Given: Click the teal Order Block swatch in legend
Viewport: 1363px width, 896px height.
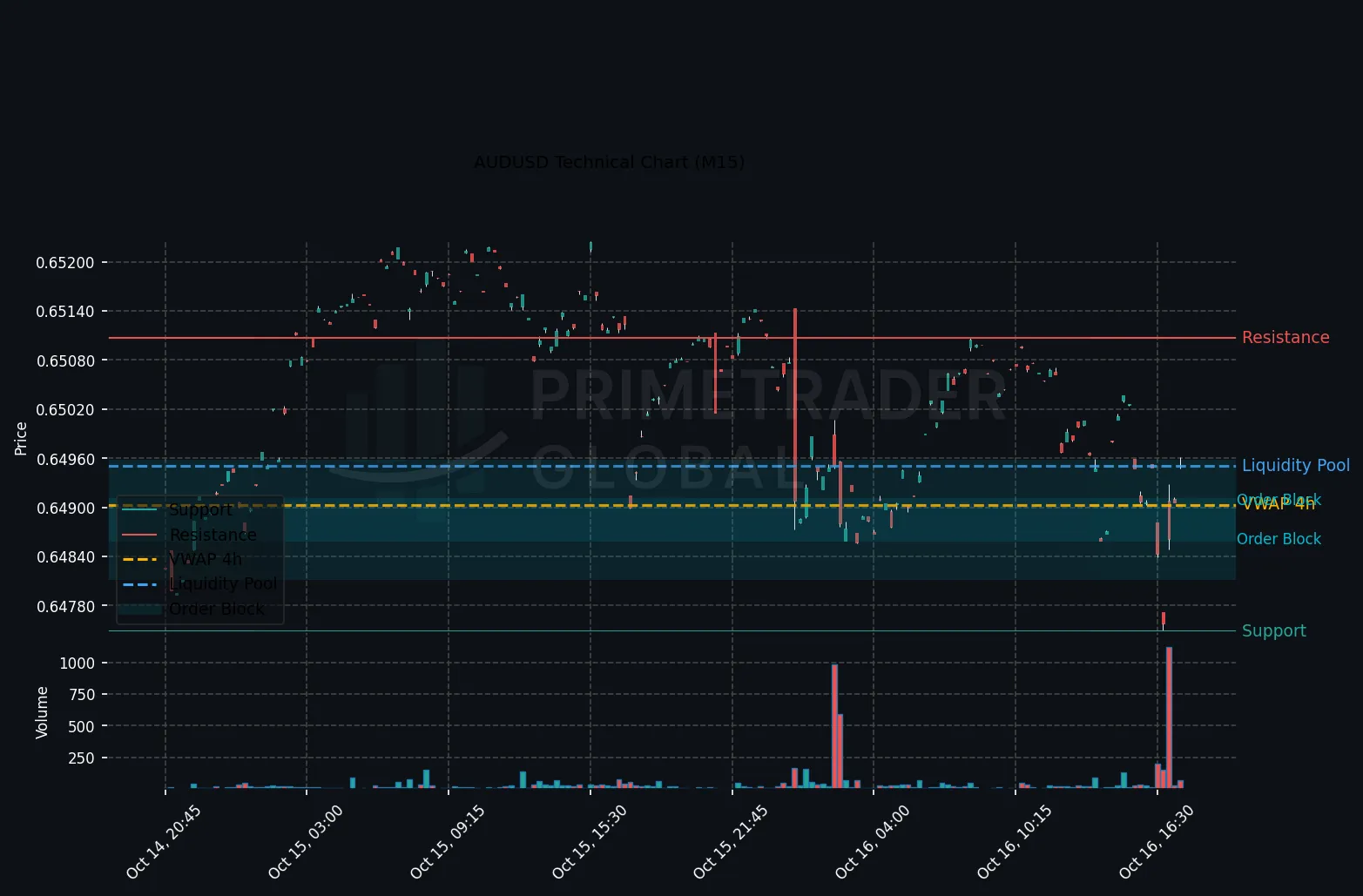Looking at the screenshot, I should pos(139,609).
